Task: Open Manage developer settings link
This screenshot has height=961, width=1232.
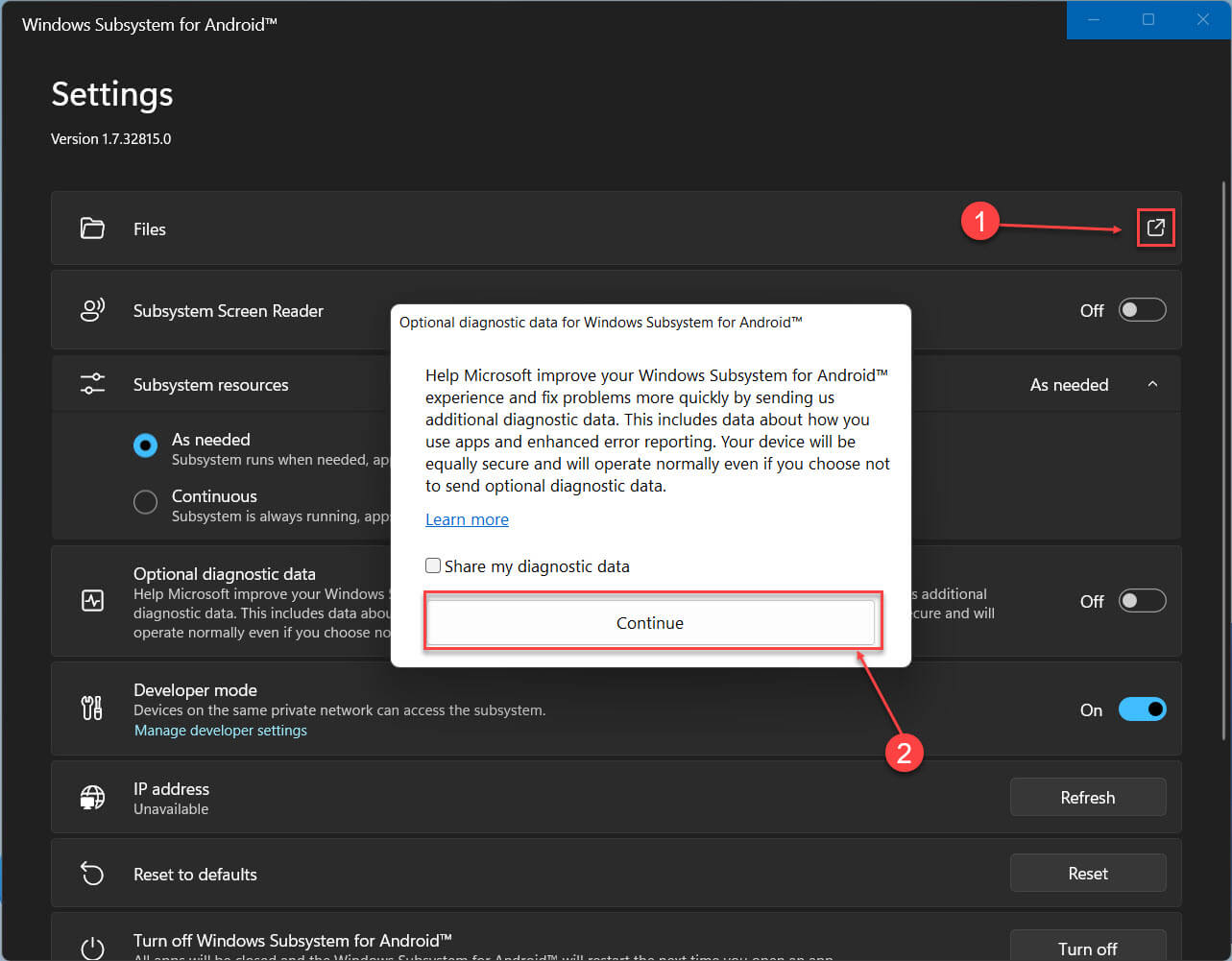Action: coord(221,731)
